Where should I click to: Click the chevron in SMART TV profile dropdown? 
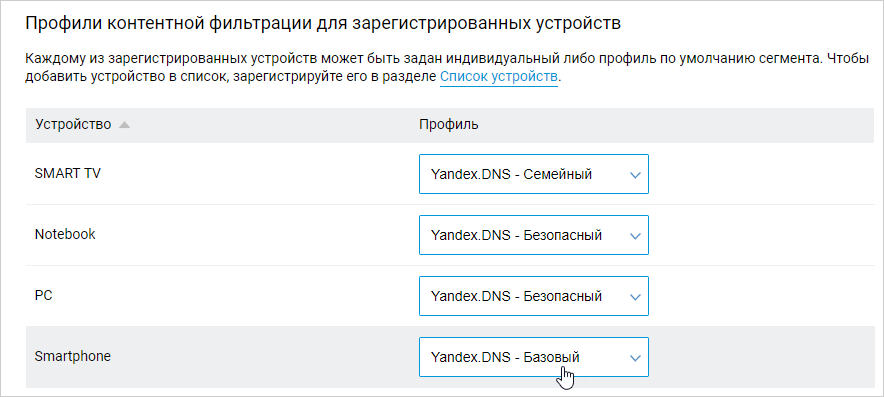[x=635, y=175]
